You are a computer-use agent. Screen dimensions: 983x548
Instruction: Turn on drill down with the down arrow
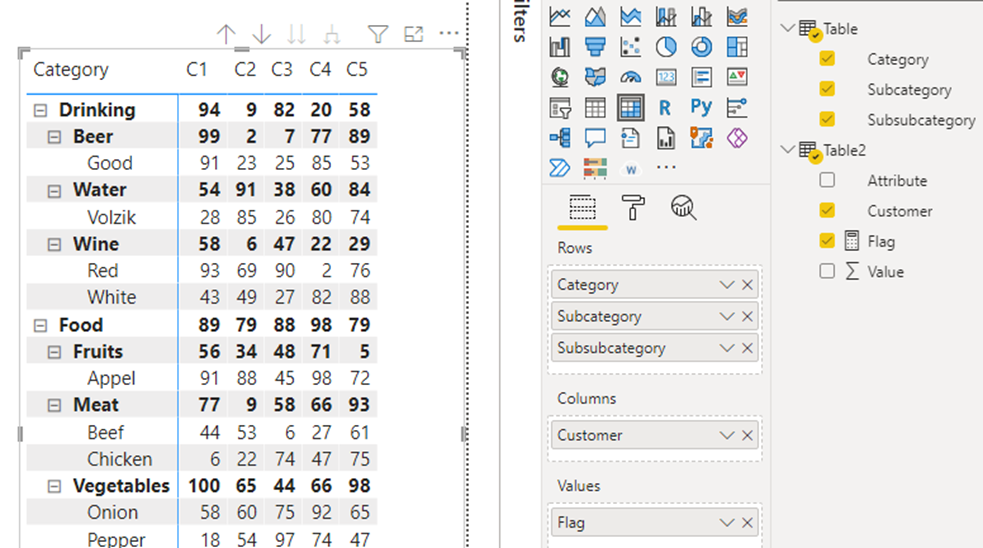[x=261, y=34]
